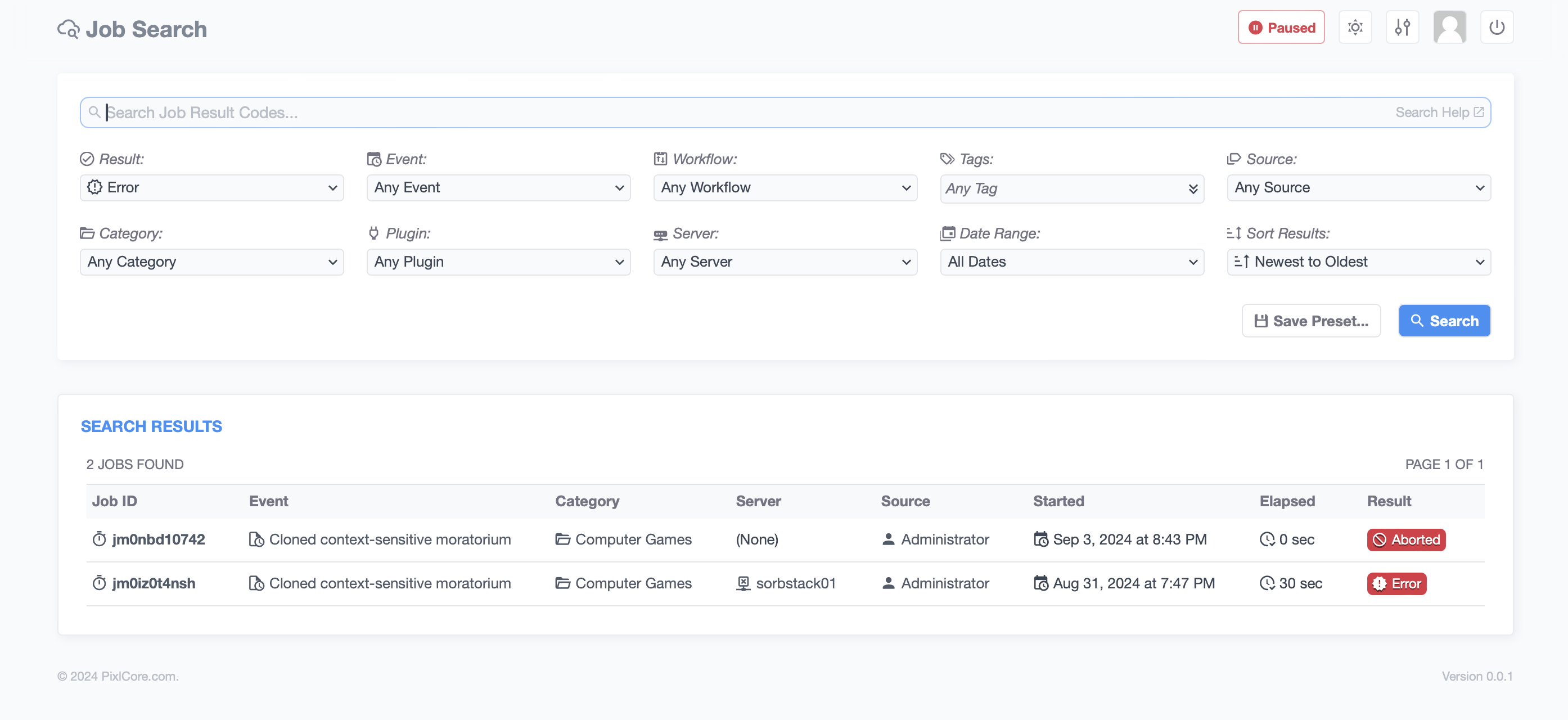Open the preferences sliders icon
Screen dimensions: 1568x720
(x=1403, y=27)
